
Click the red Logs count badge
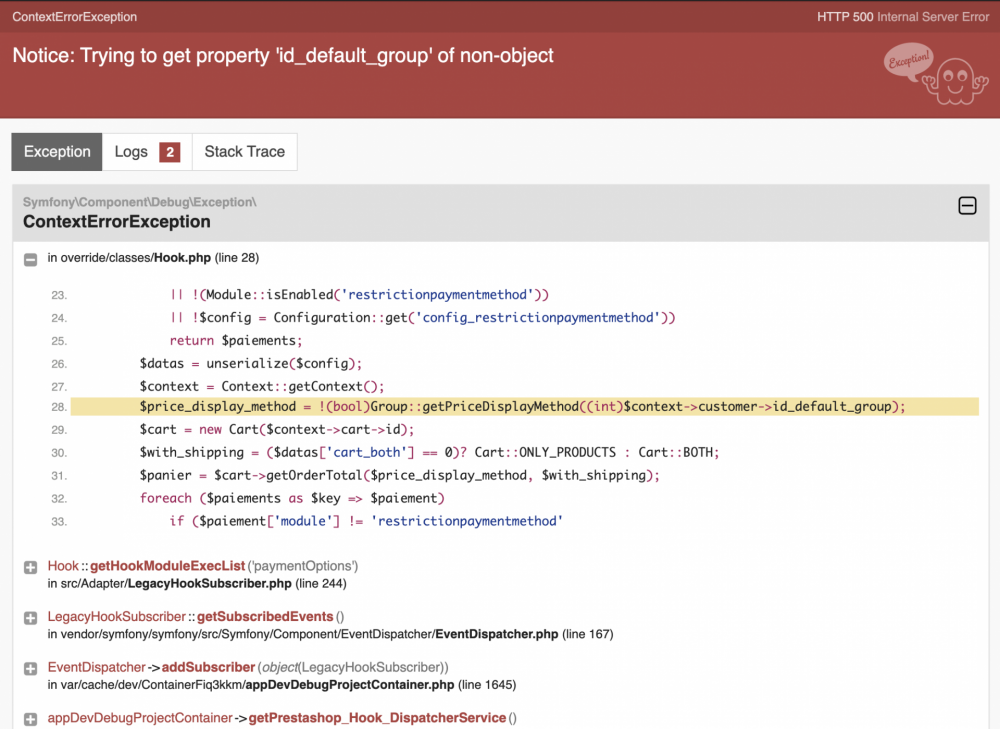pos(170,152)
